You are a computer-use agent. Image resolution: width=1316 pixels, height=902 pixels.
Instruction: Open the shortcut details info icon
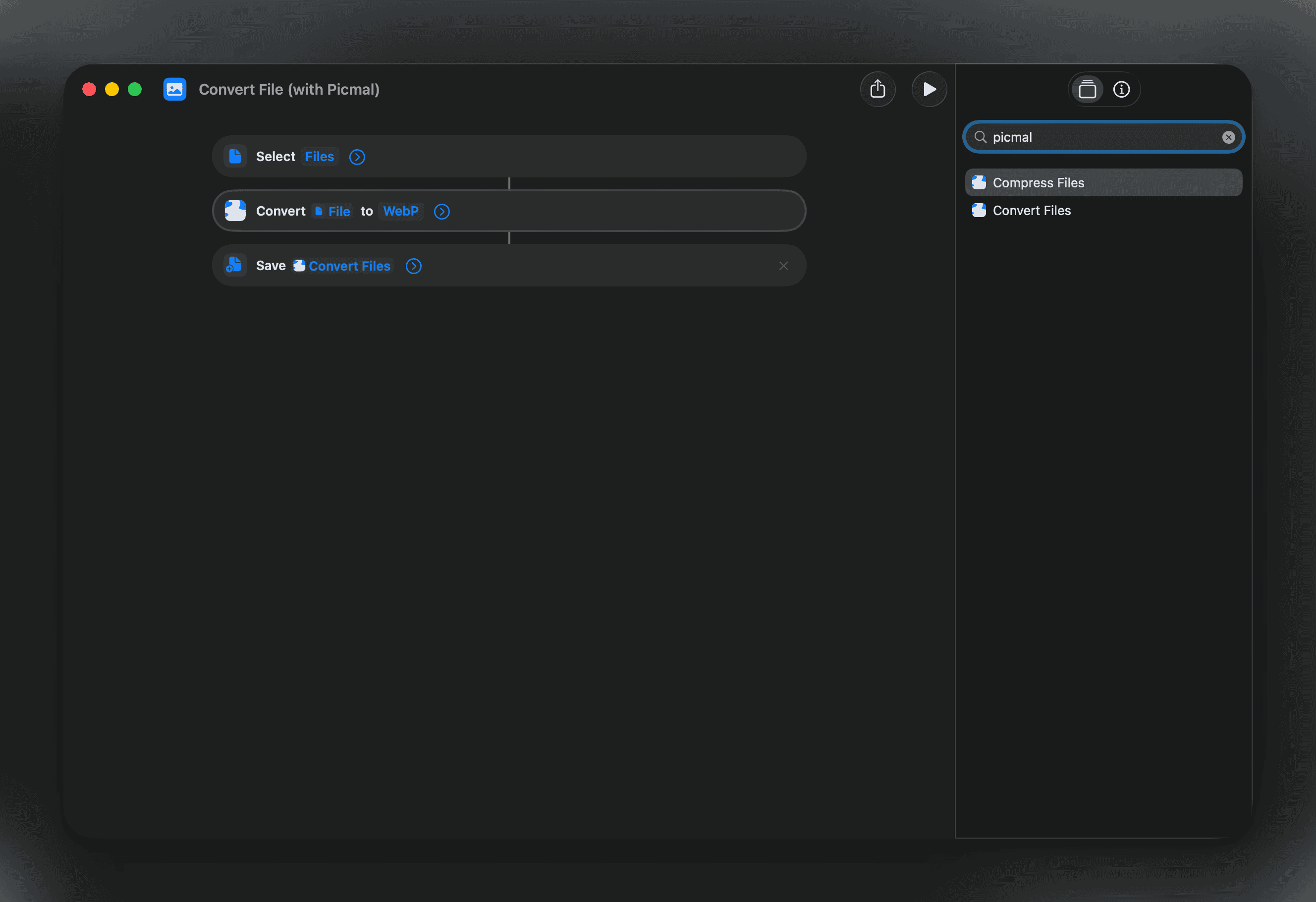coord(1121,90)
